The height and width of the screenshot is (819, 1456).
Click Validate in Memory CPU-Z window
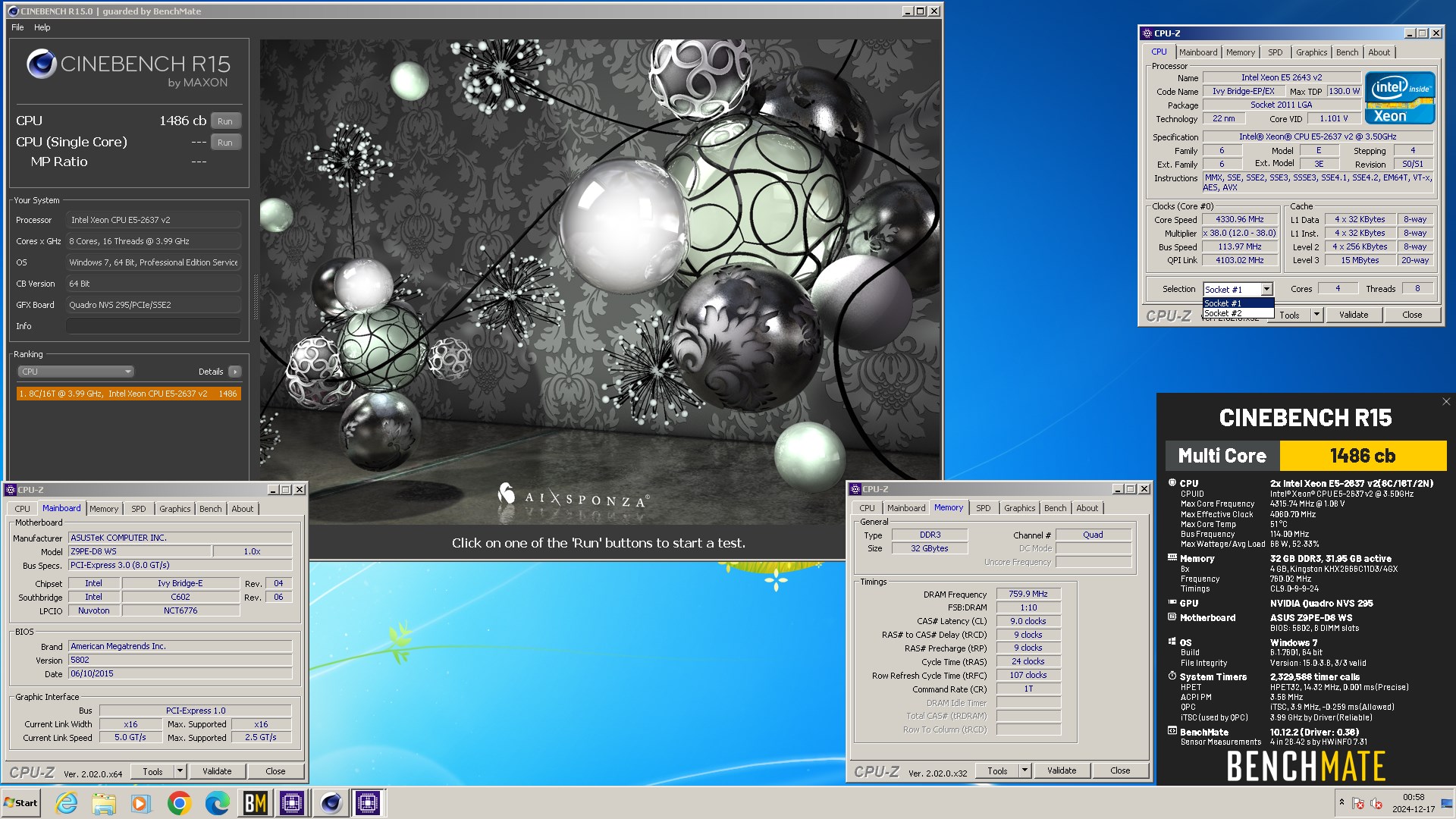[x=1062, y=770]
